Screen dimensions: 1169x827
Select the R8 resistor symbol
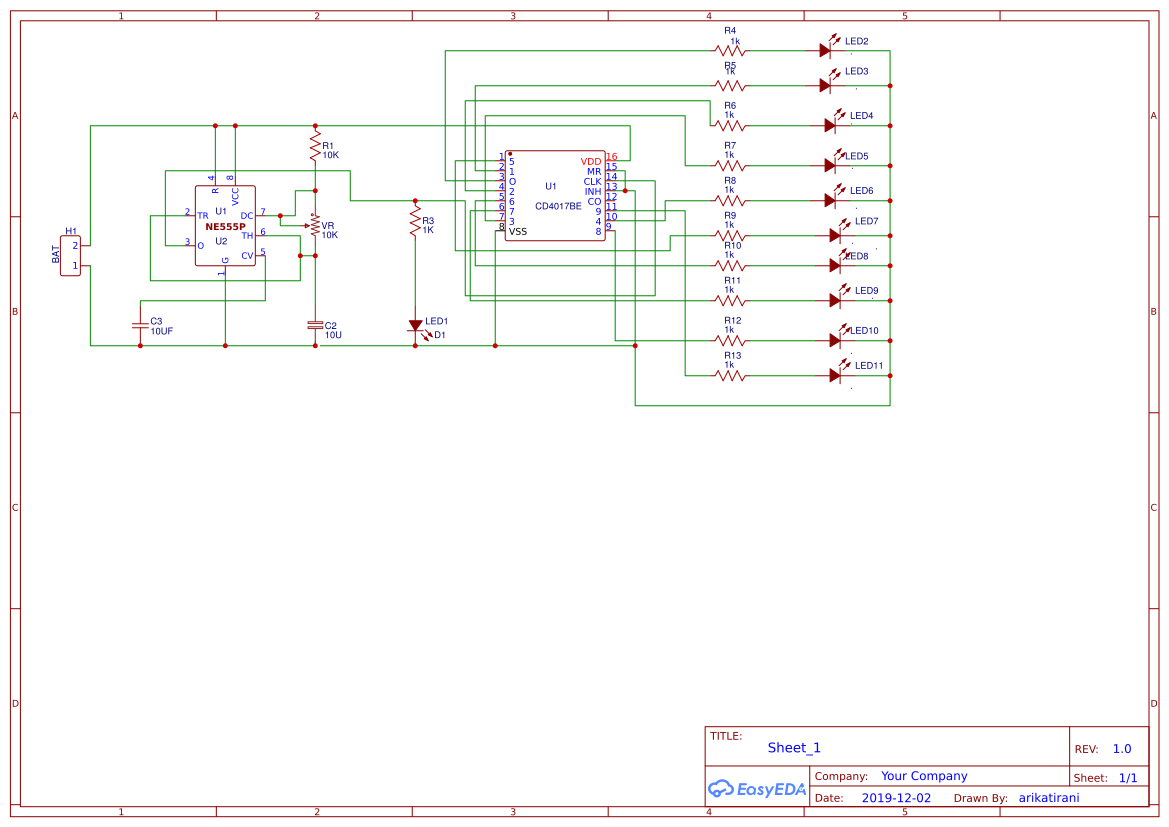[730, 201]
